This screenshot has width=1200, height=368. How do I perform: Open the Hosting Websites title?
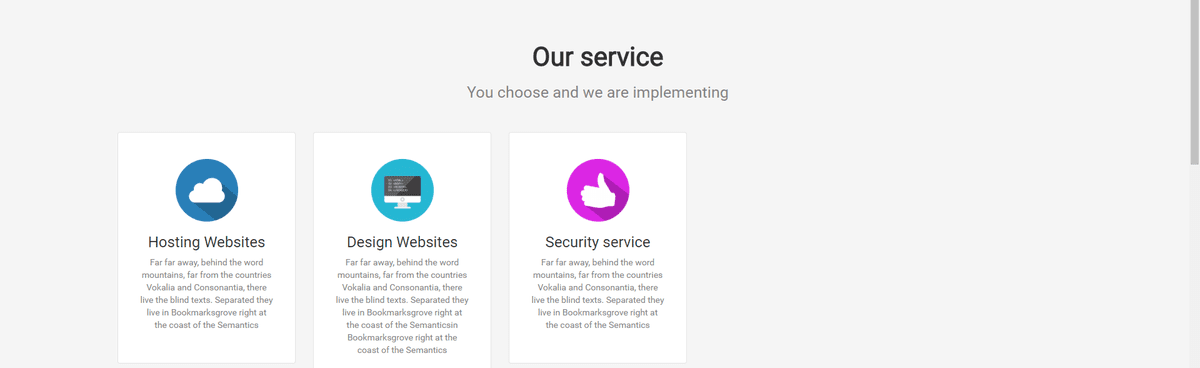point(207,242)
